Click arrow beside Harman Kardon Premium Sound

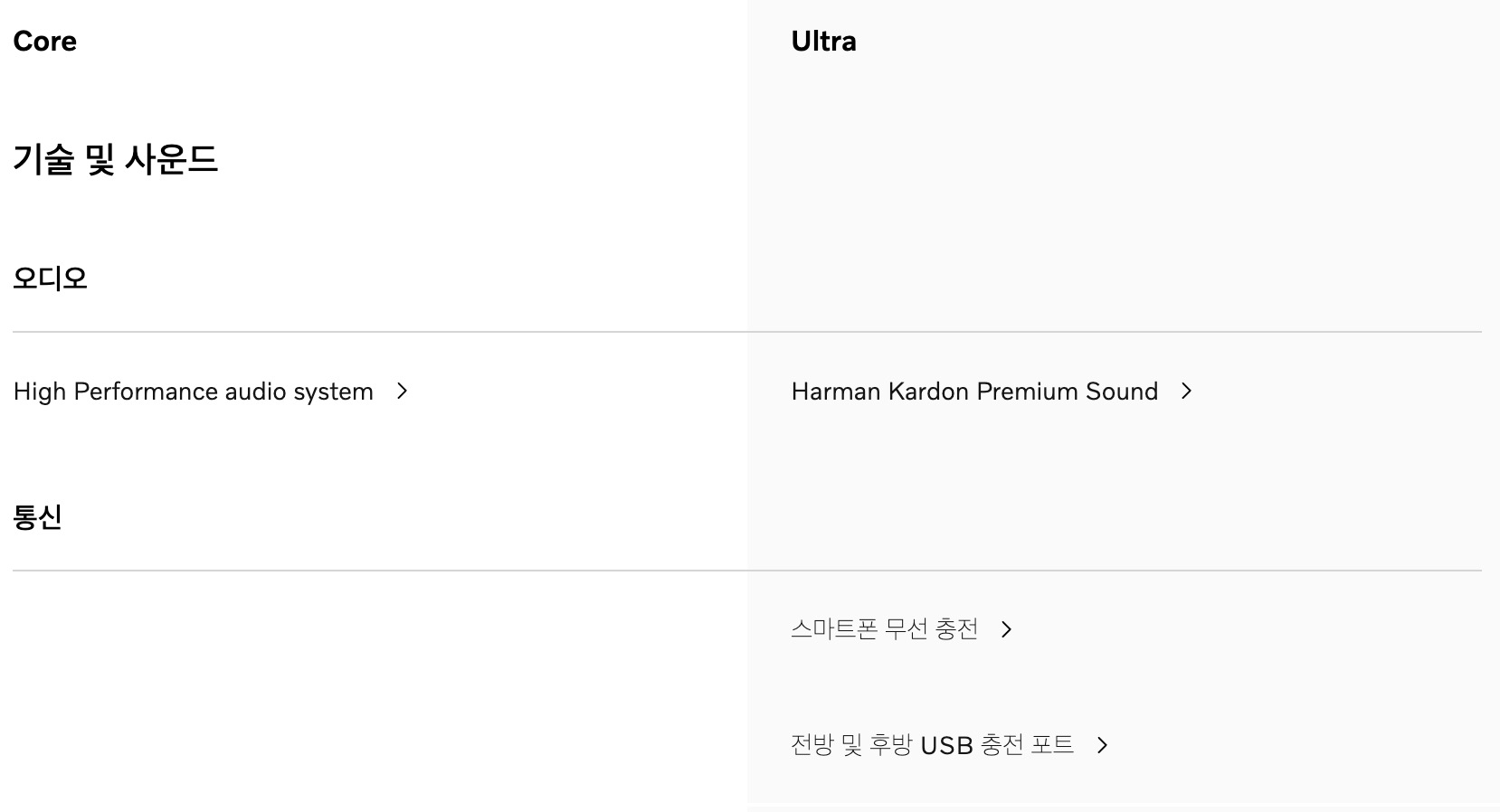[x=1186, y=391]
